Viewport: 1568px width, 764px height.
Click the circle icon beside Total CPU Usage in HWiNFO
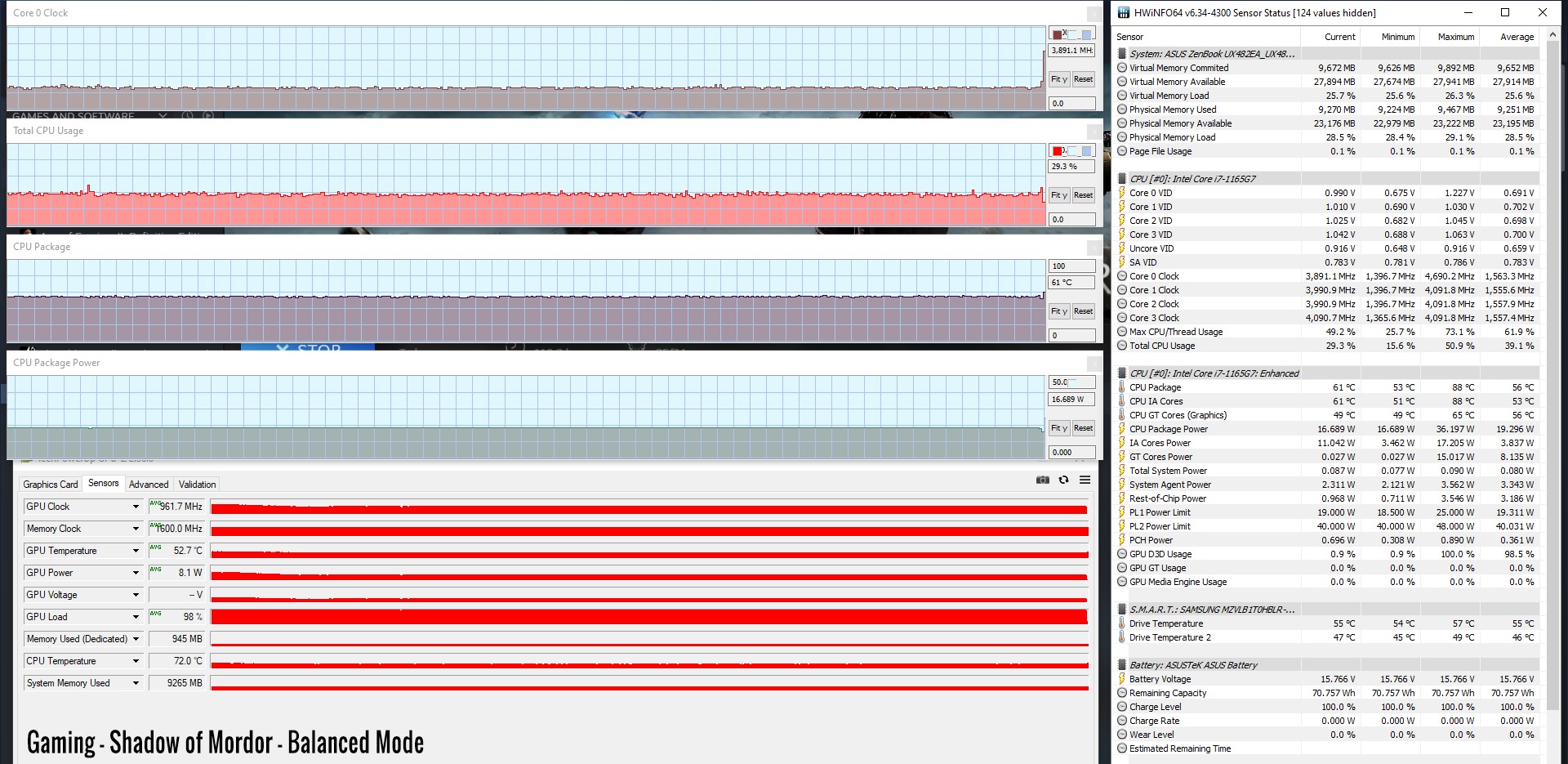(x=1122, y=346)
